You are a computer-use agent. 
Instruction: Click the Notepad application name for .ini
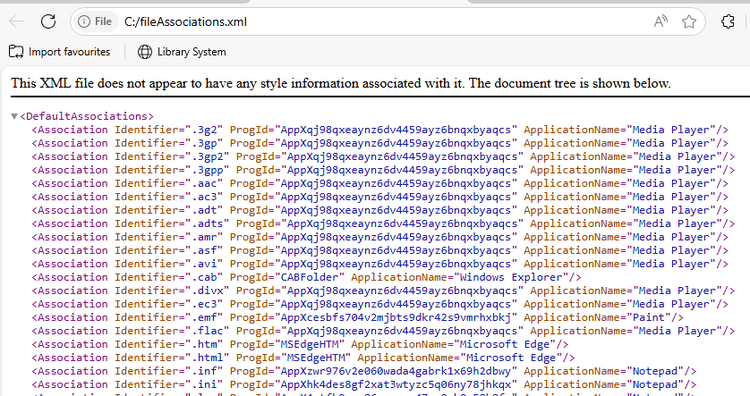point(655,384)
